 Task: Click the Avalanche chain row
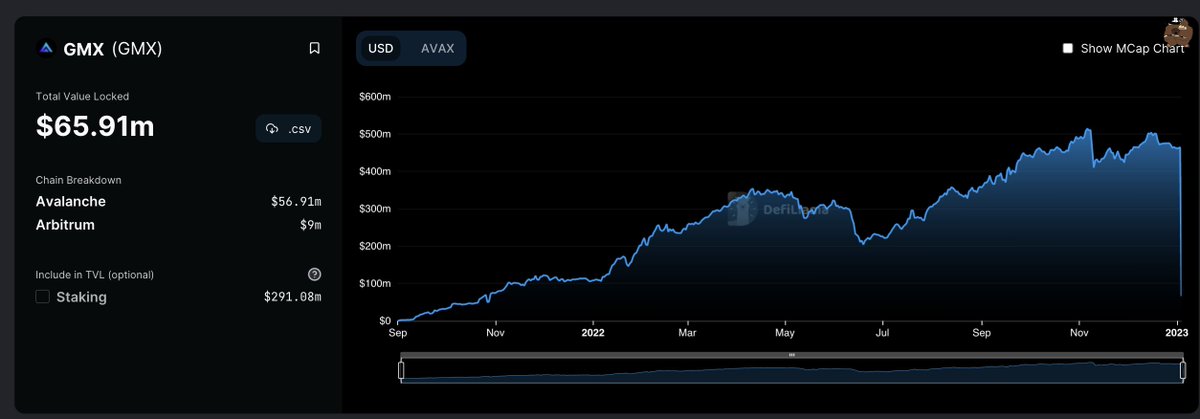[179, 202]
